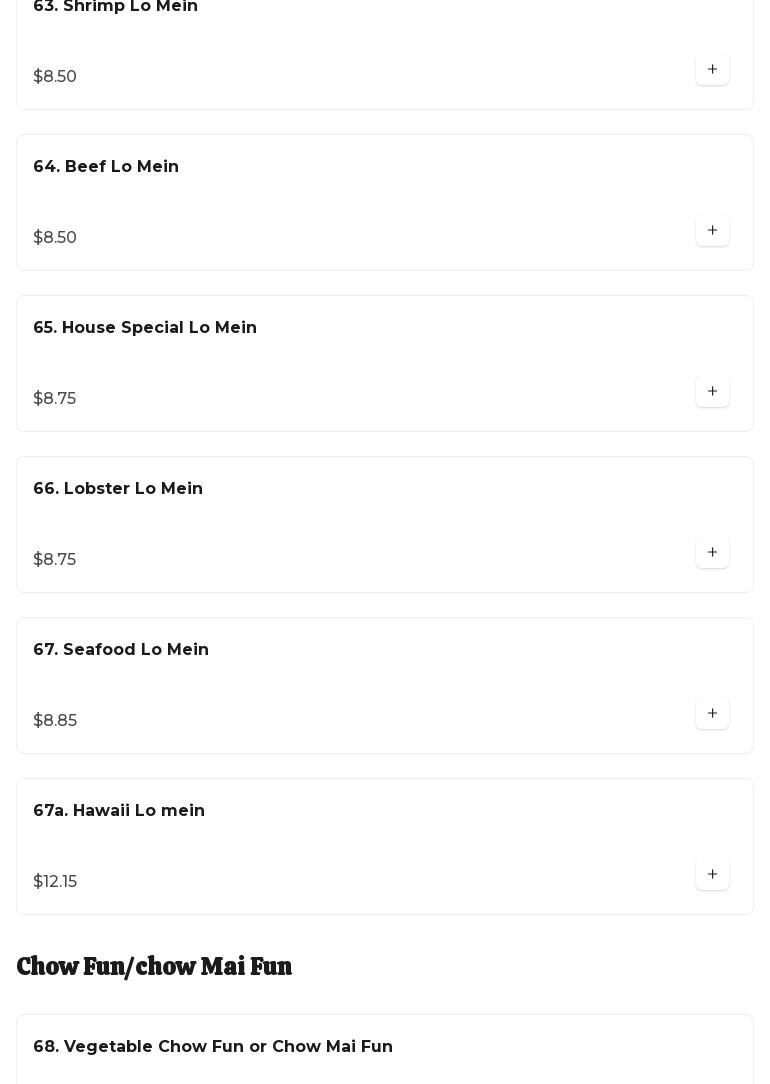Open 64. Beef Lo Mein item details
Screen dimensions: 770x1084
[106, 167]
